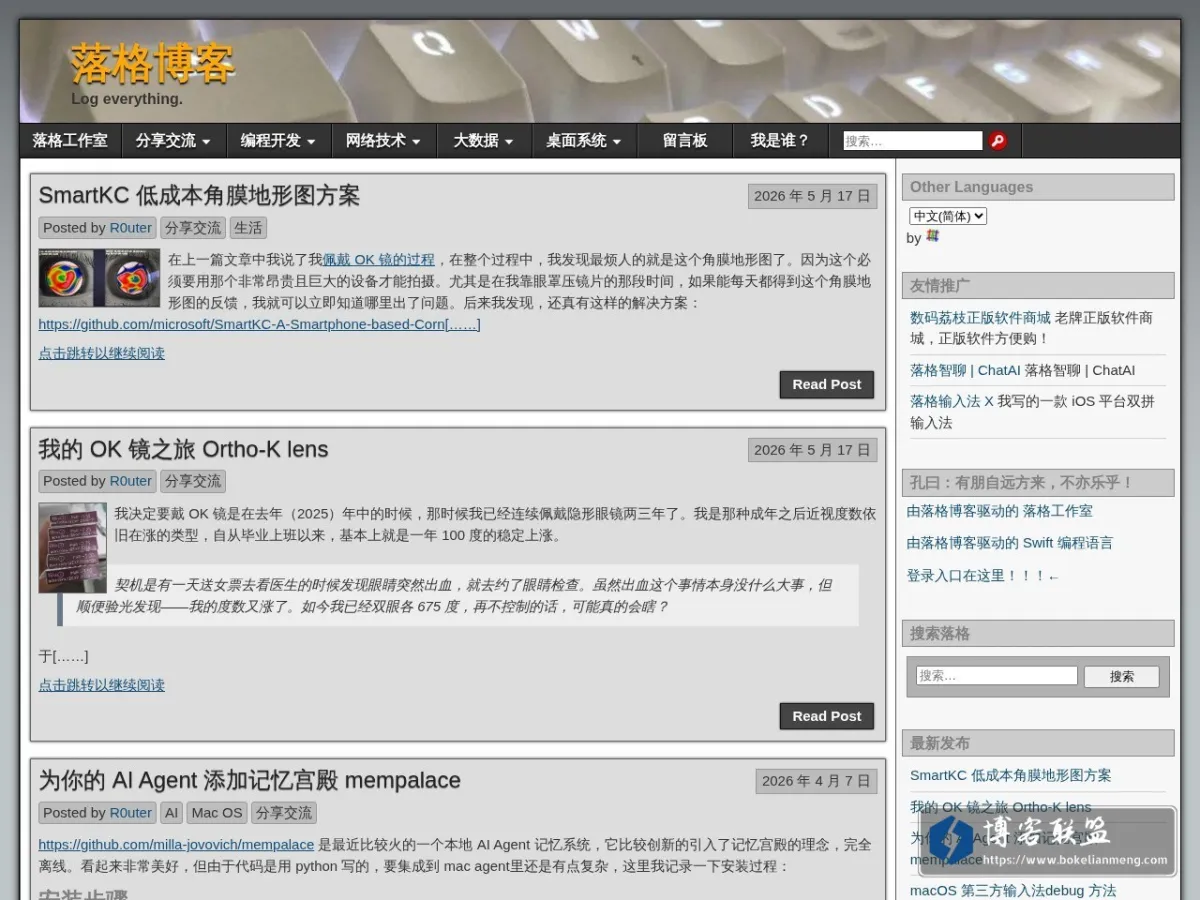Select the Mac OS tag on mempalace post

tap(217, 813)
